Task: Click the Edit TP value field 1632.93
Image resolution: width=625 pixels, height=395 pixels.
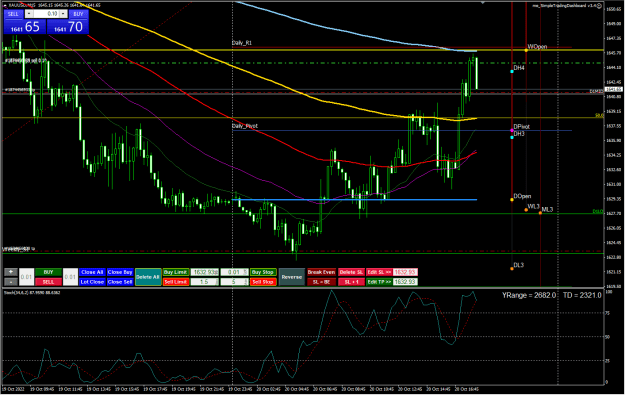Action: (405, 282)
